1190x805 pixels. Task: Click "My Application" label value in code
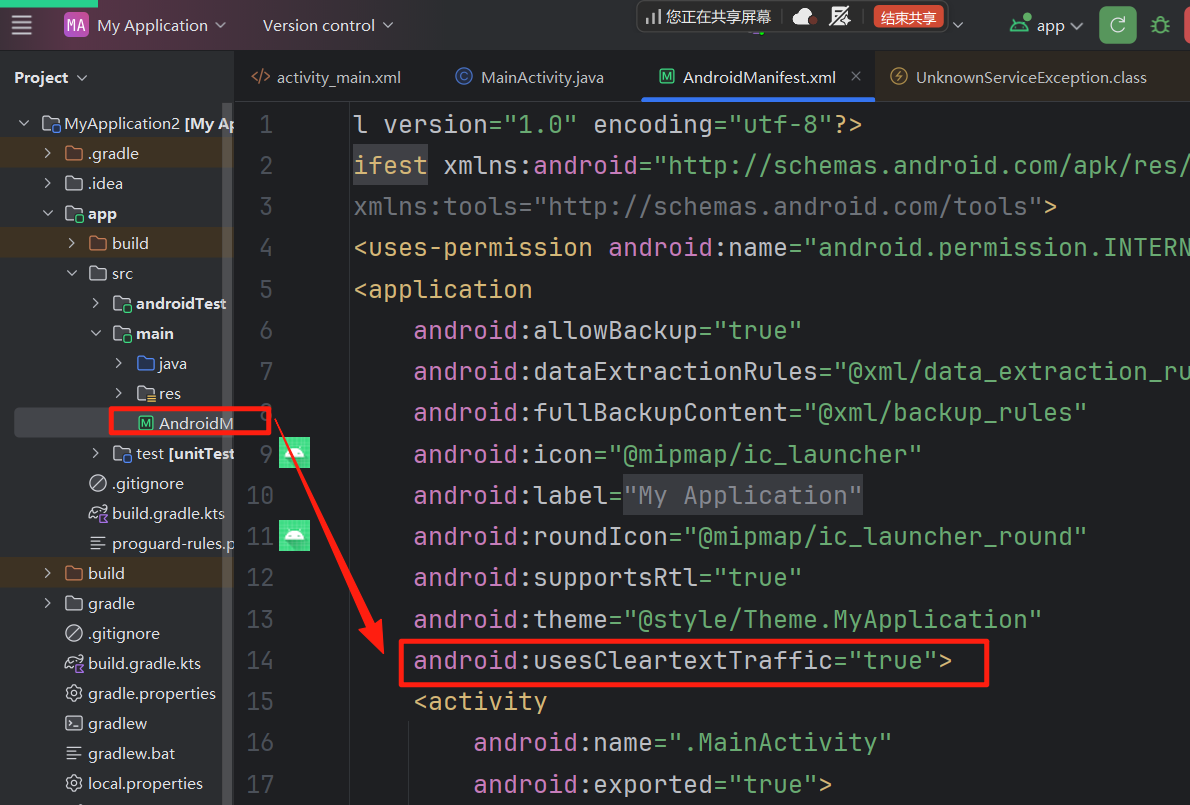pos(743,495)
